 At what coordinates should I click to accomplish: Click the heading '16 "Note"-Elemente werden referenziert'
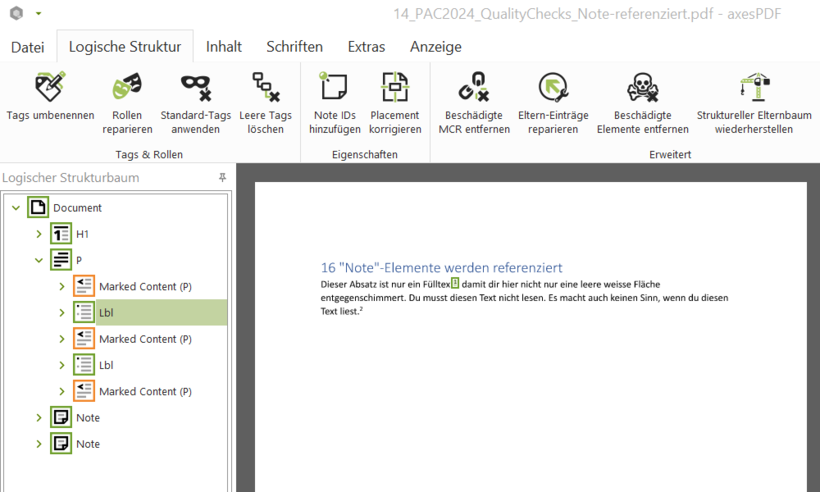point(441,268)
